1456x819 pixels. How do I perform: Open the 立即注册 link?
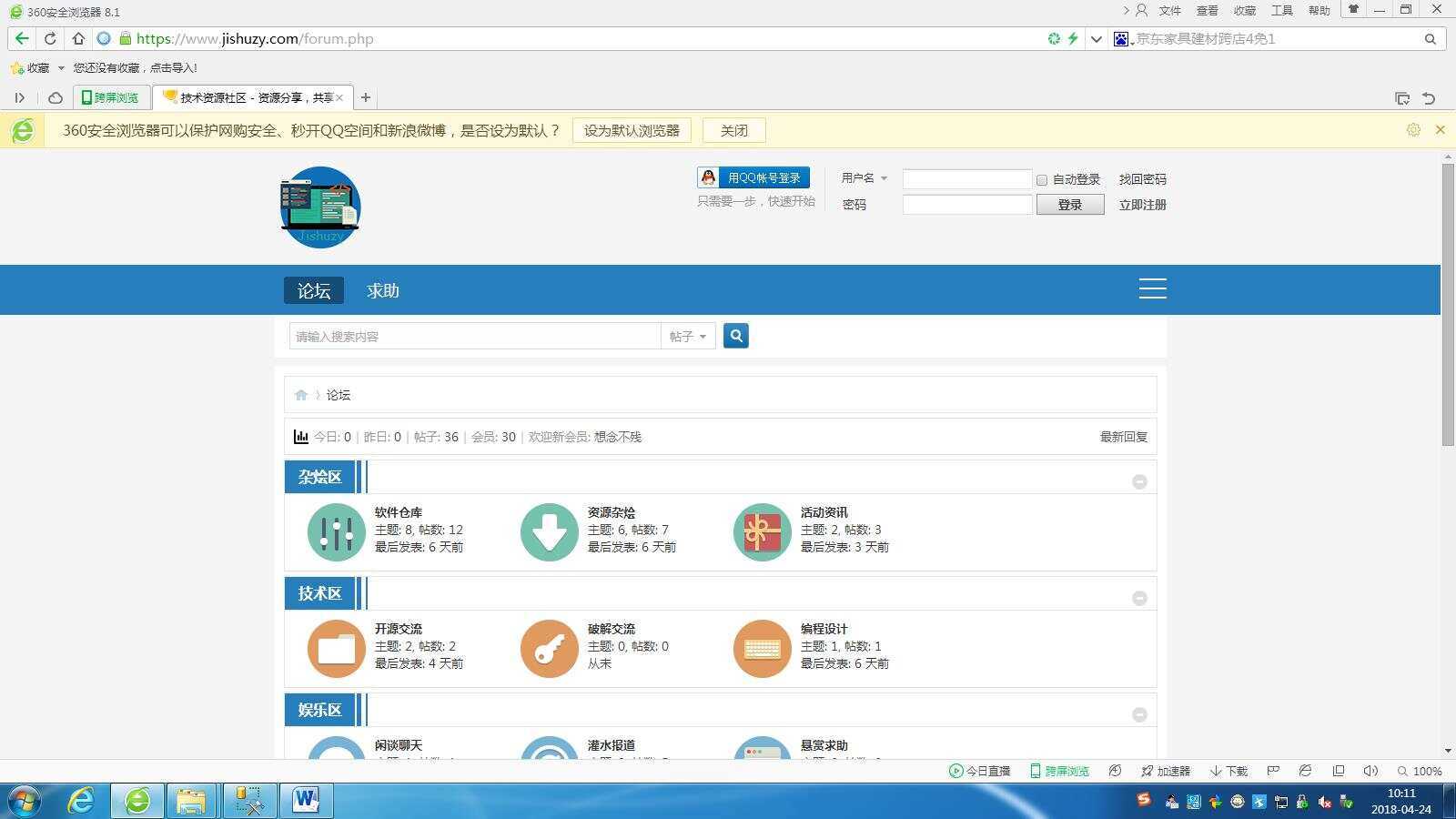click(1143, 204)
